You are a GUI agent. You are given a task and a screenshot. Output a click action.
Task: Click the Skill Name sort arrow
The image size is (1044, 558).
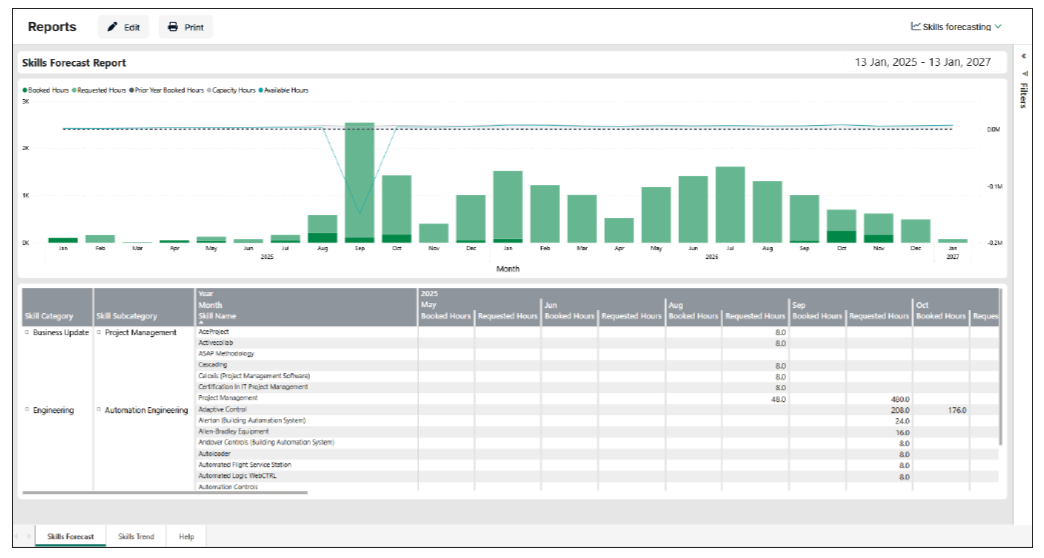point(201,323)
